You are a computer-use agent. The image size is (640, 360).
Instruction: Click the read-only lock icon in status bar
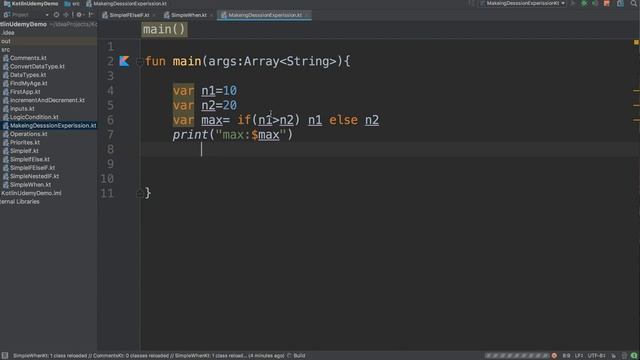coord(613,356)
